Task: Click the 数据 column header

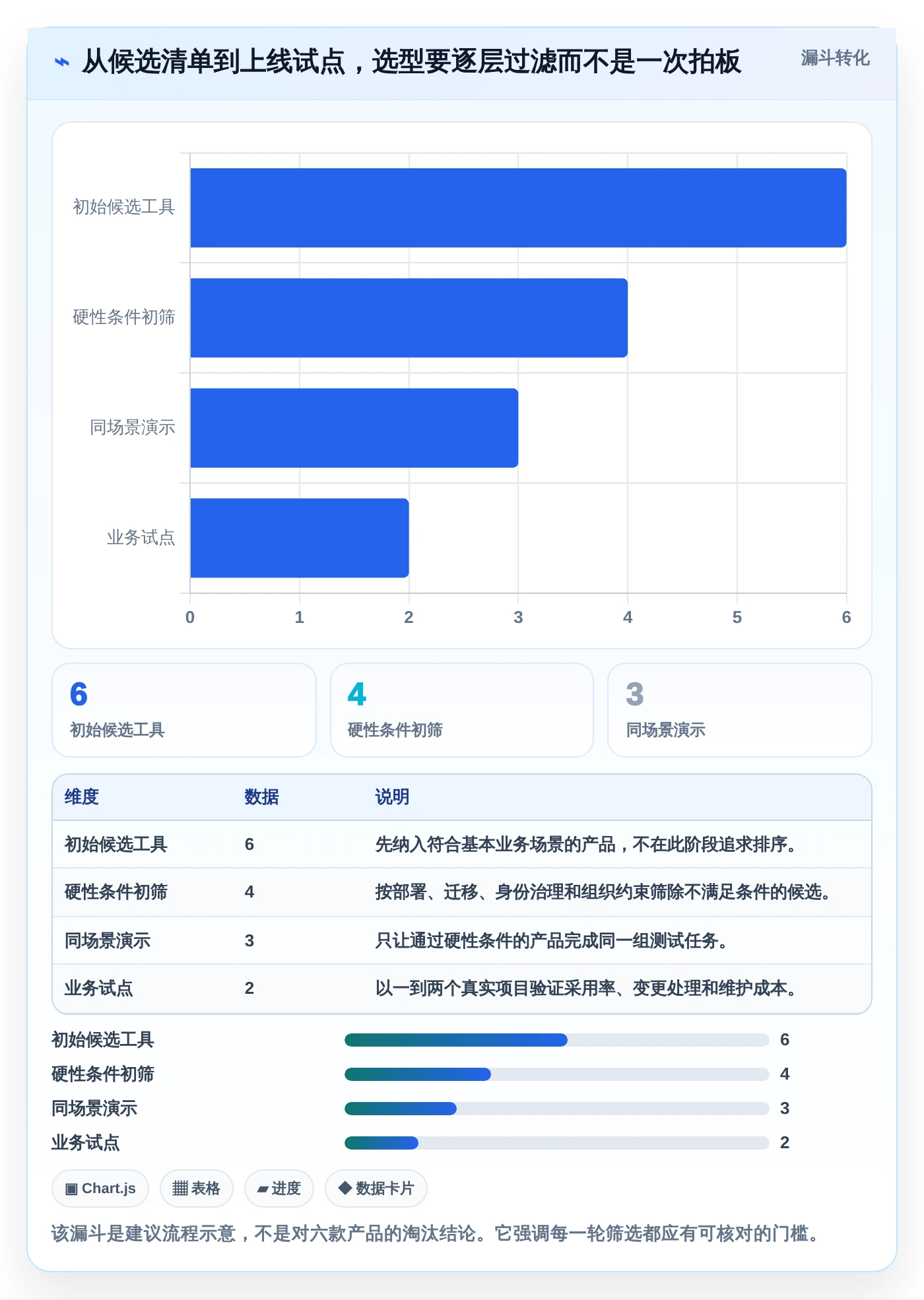Action: [261, 797]
